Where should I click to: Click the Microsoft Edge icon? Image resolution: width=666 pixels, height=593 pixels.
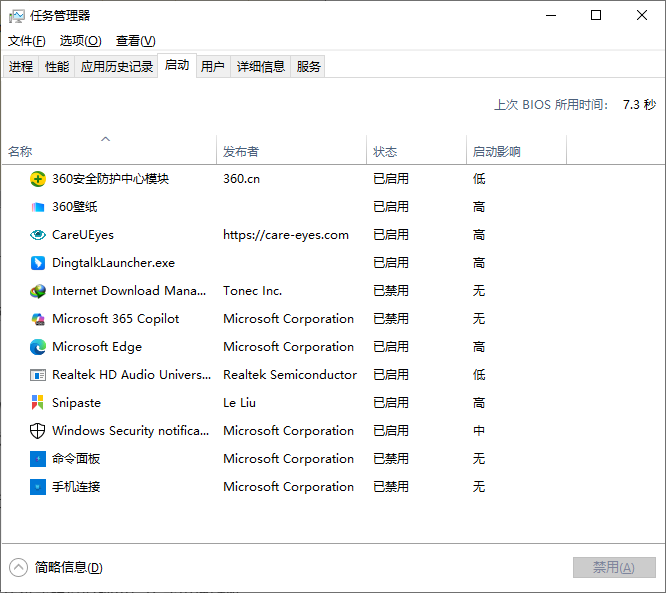click(38, 347)
